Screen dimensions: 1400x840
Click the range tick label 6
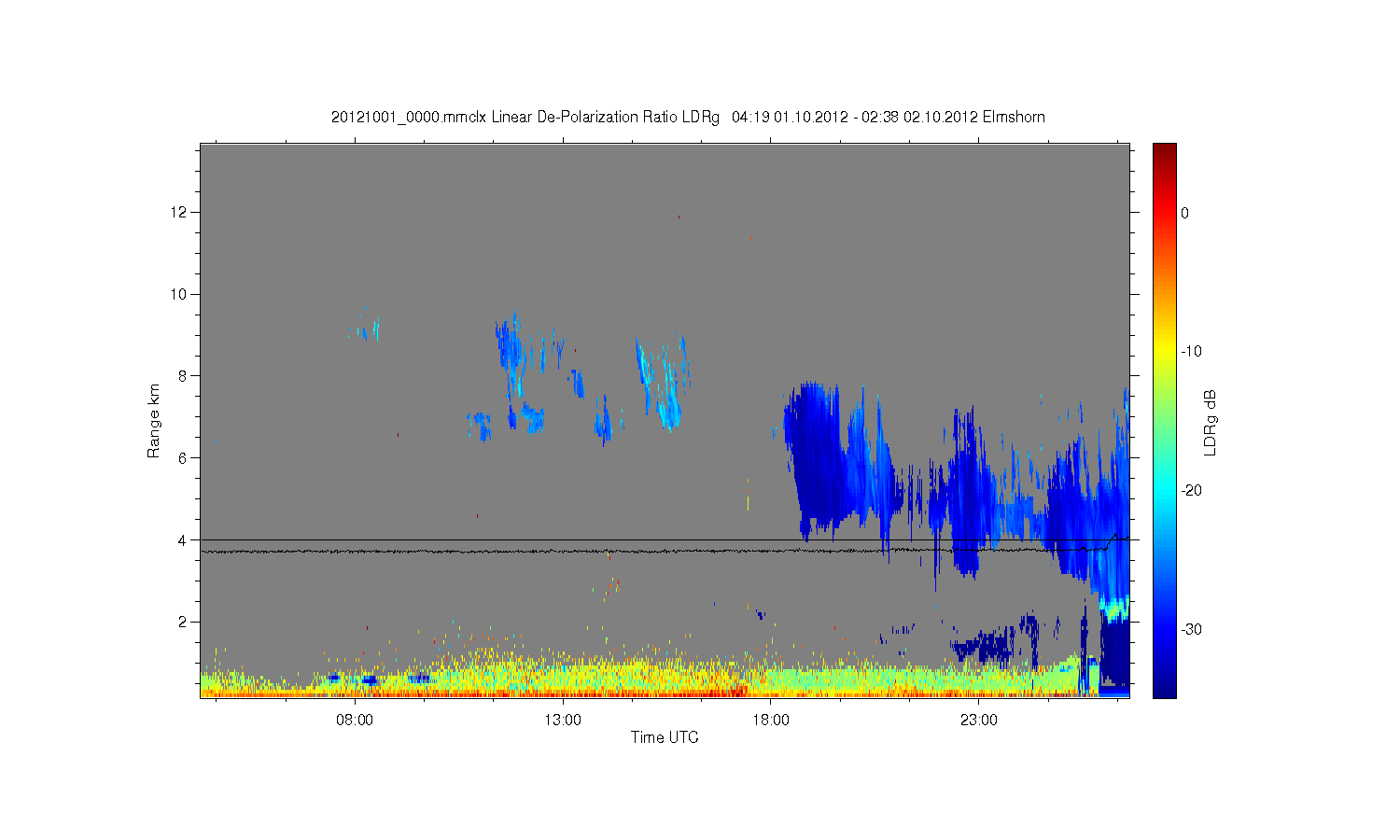coord(184,457)
